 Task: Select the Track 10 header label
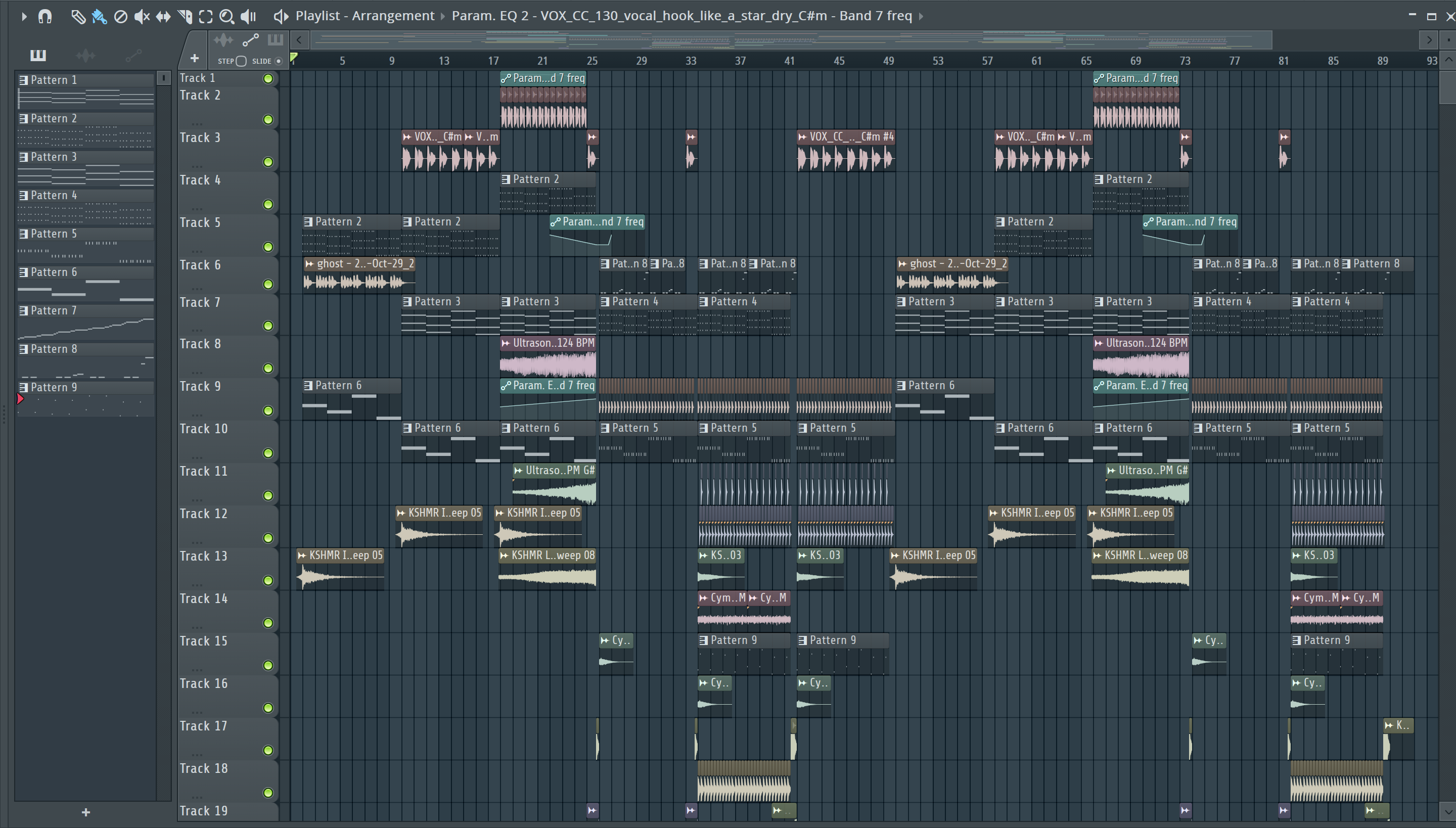pos(203,429)
